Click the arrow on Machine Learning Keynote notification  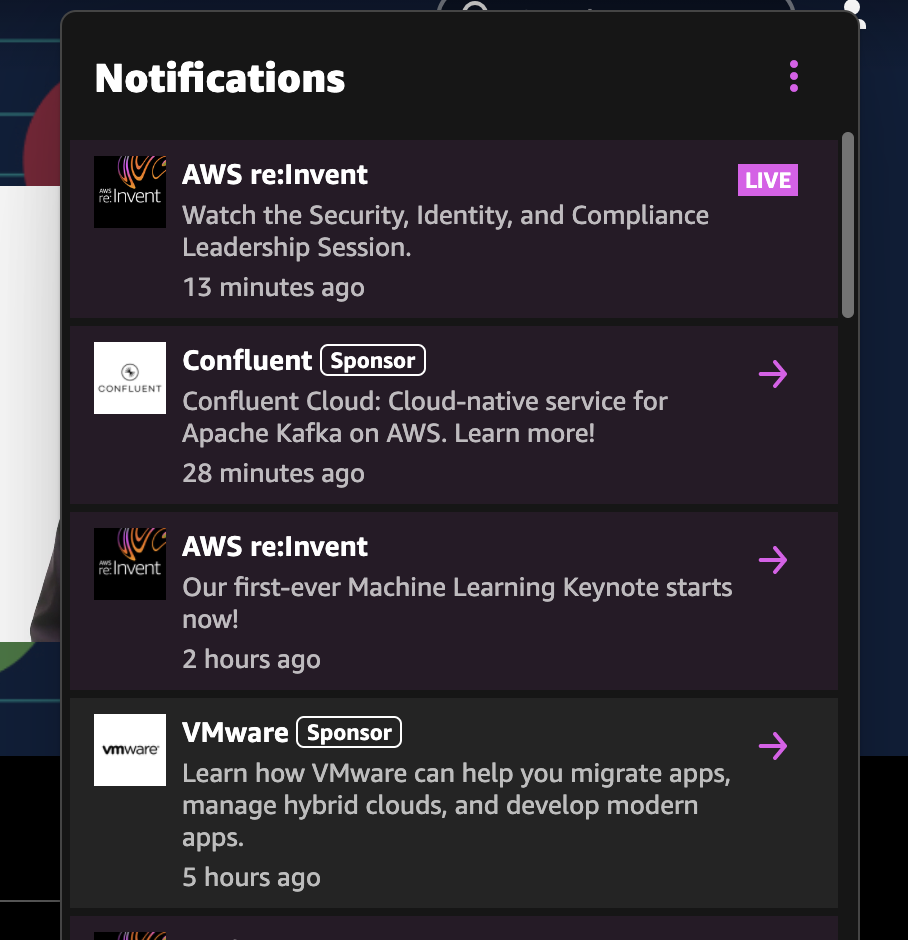[773, 560]
